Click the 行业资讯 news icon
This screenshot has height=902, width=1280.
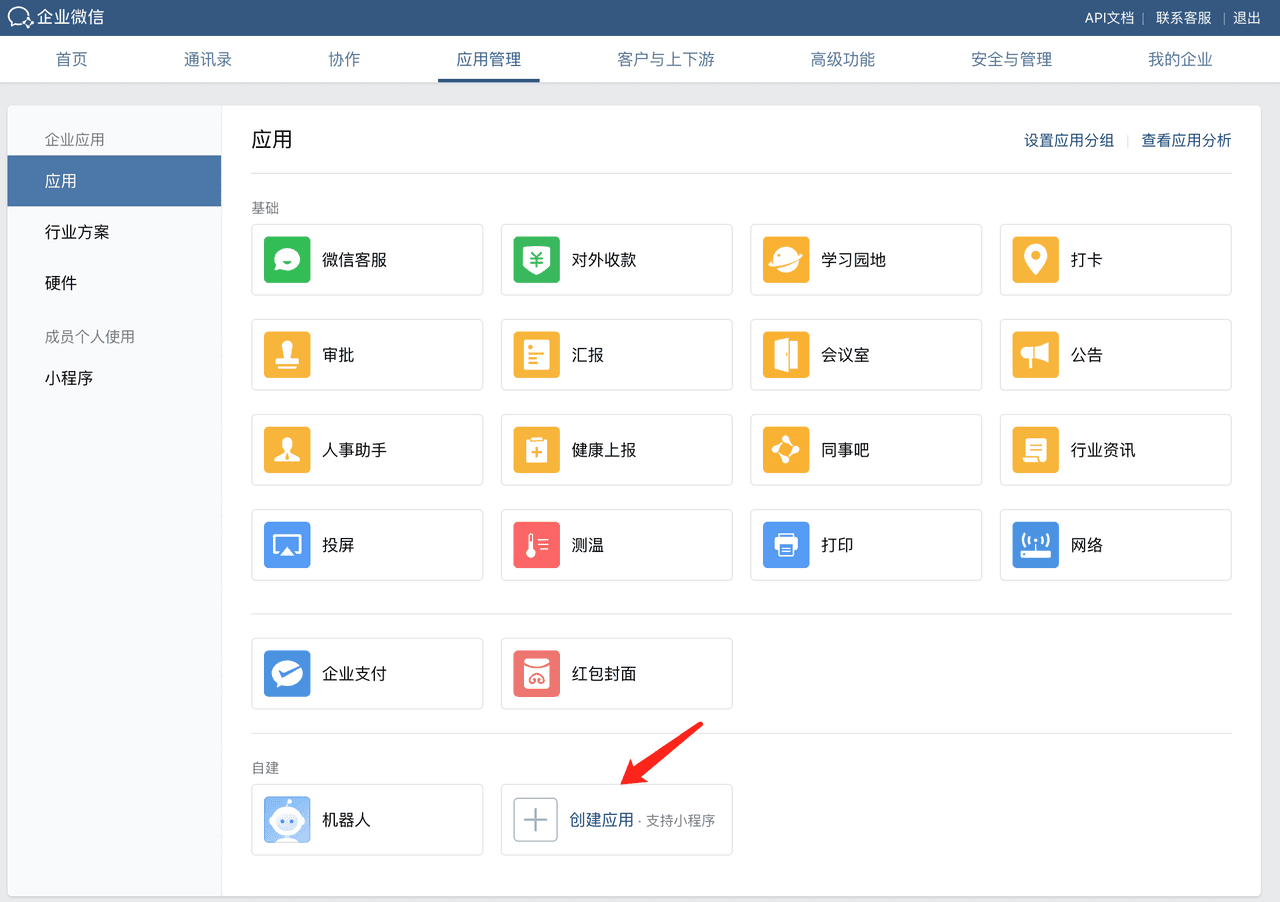(x=1036, y=450)
